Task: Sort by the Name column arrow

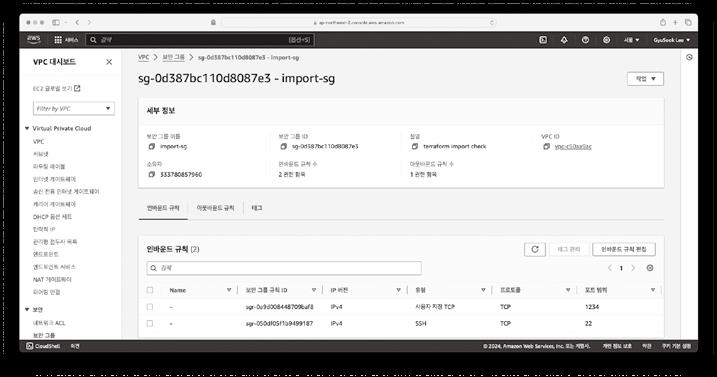Action: (229, 290)
